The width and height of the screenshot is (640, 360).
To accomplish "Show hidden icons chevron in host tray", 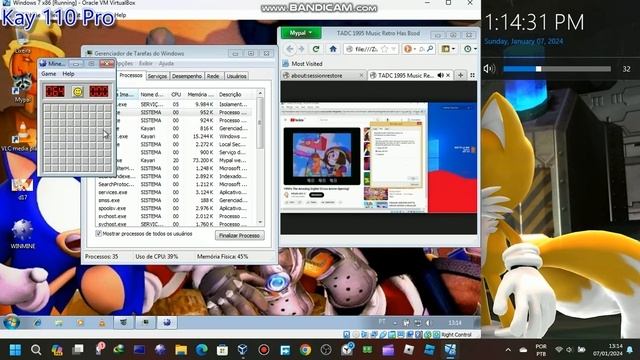I will pyautogui.click(x=508, y=350).
